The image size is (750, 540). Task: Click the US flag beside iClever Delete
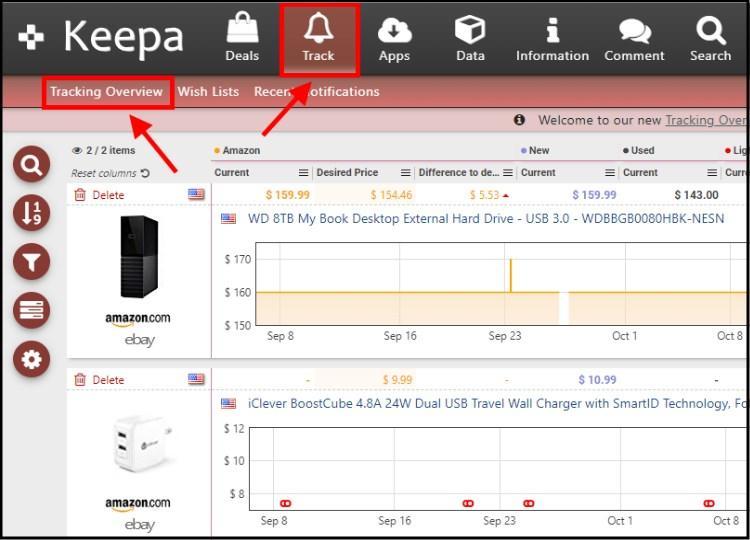(x=196, y=379)
